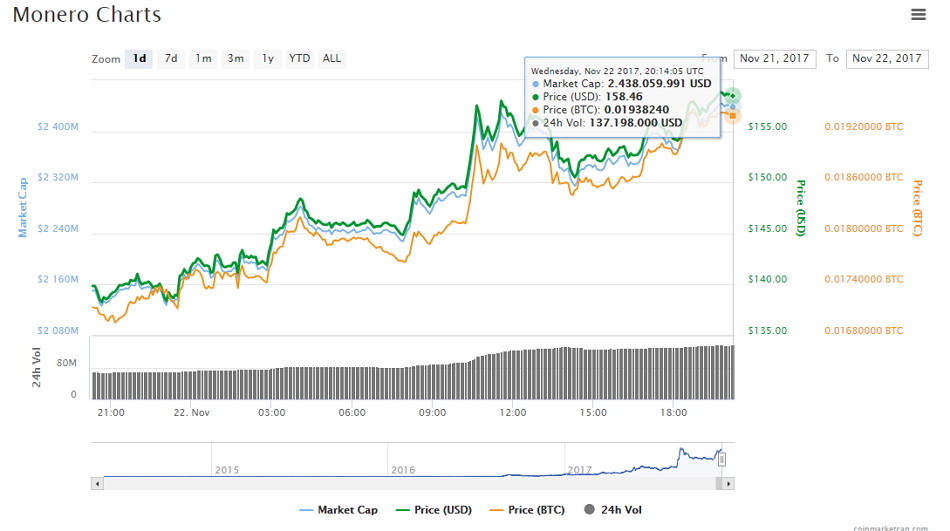The height and width of the screenshot is (531, 950).
Task: Click the 12:00 time axis label
Action: pos(513,413)
